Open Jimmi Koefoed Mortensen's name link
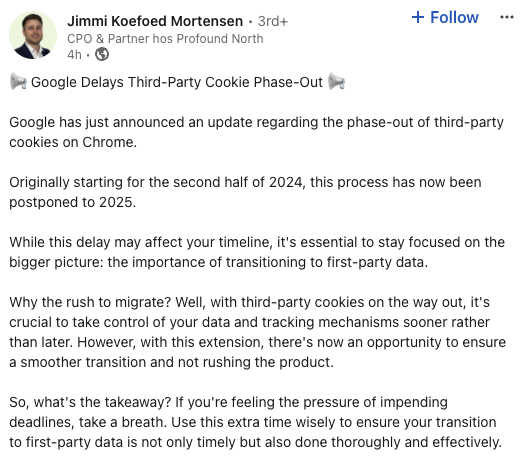This screenshot has width=524, height=466. click(155, 21)
